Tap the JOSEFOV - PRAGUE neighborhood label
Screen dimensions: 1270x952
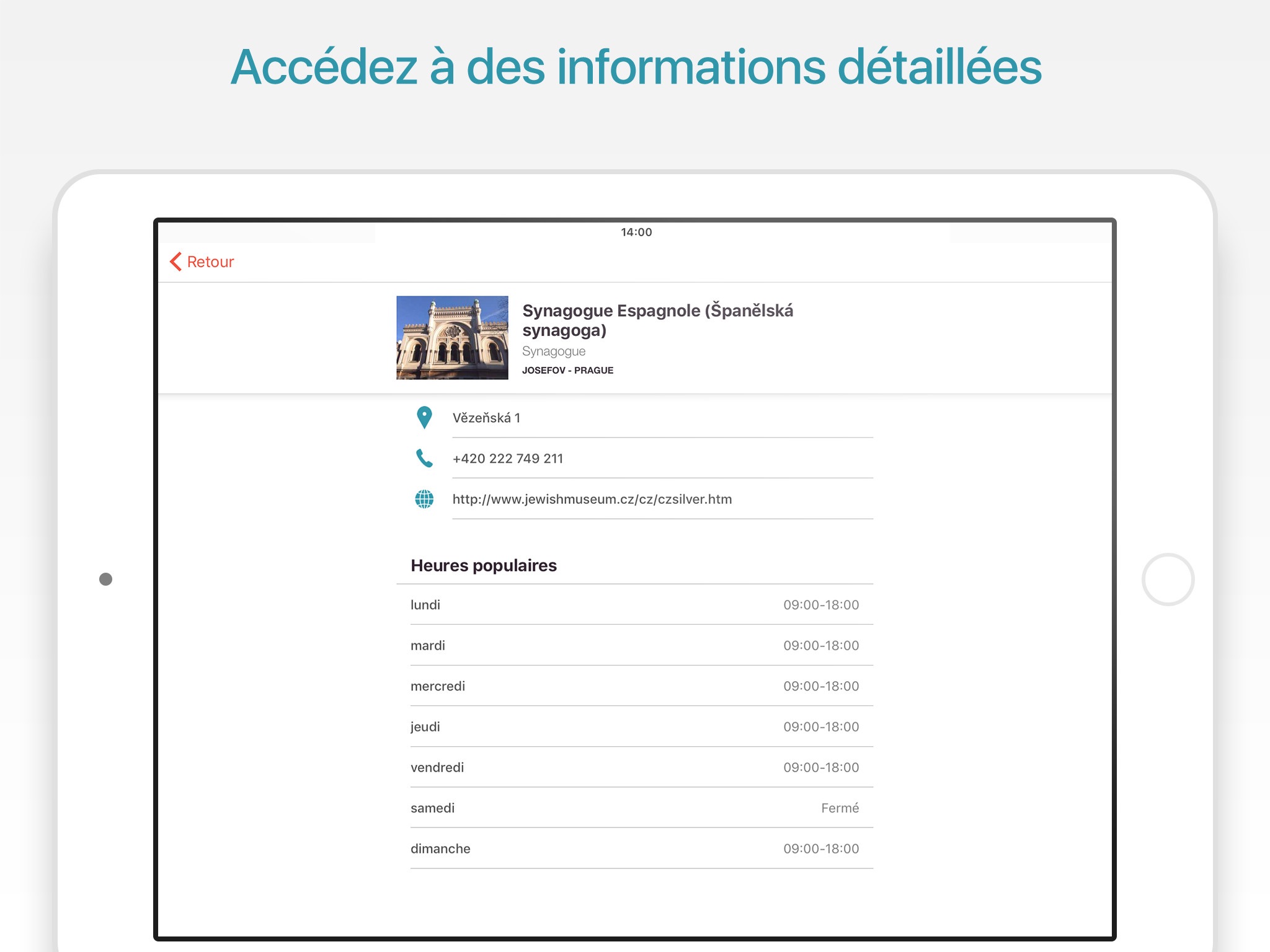[567, 371]
